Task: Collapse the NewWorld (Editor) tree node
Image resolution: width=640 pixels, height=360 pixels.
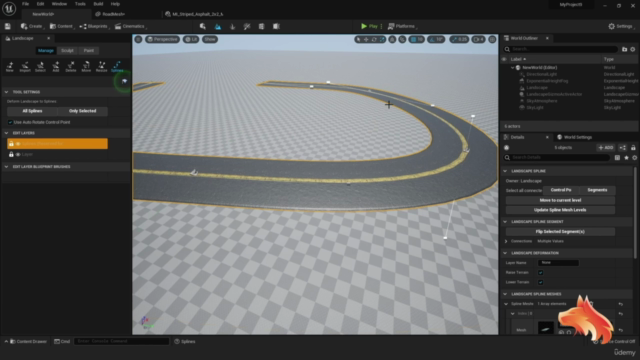Action: (x=513, y=68)
